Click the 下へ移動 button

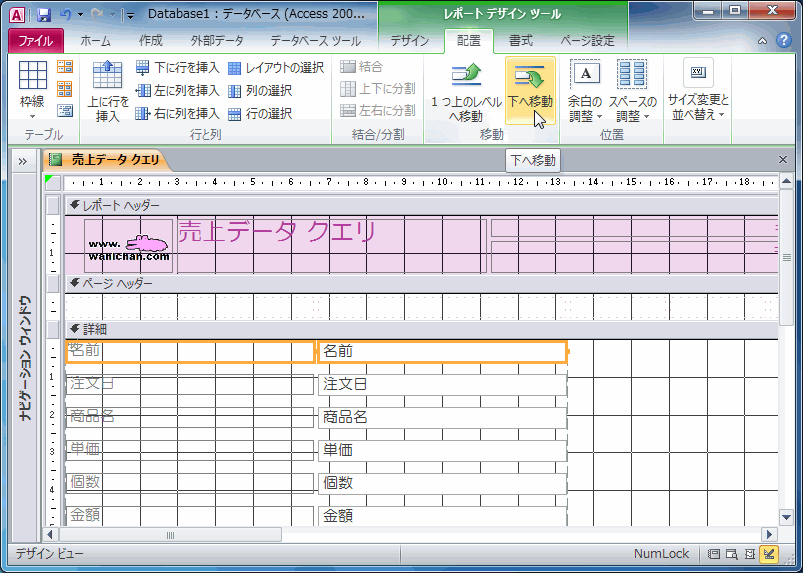pos(530,91)
